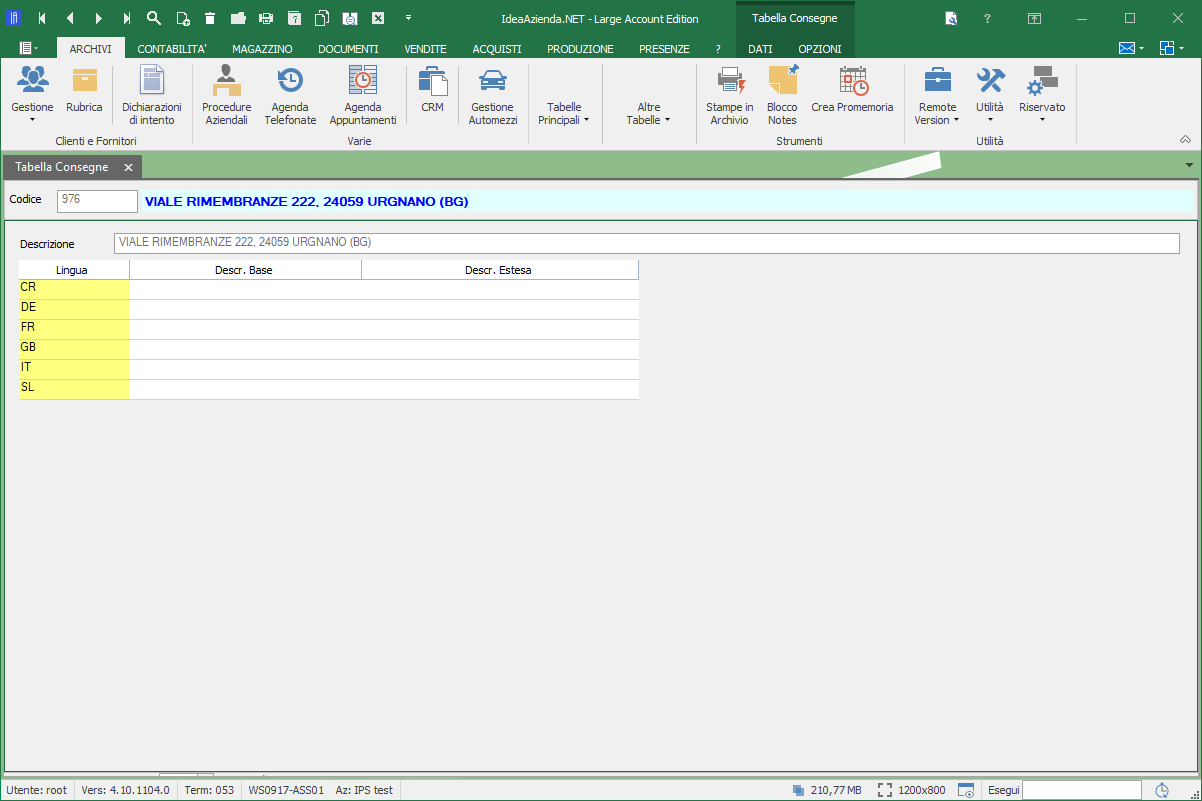This screenshot has height=801, width=1202.
Task: Open Blocco Notes
Action: pyautogui.click(x=782, y=96)
